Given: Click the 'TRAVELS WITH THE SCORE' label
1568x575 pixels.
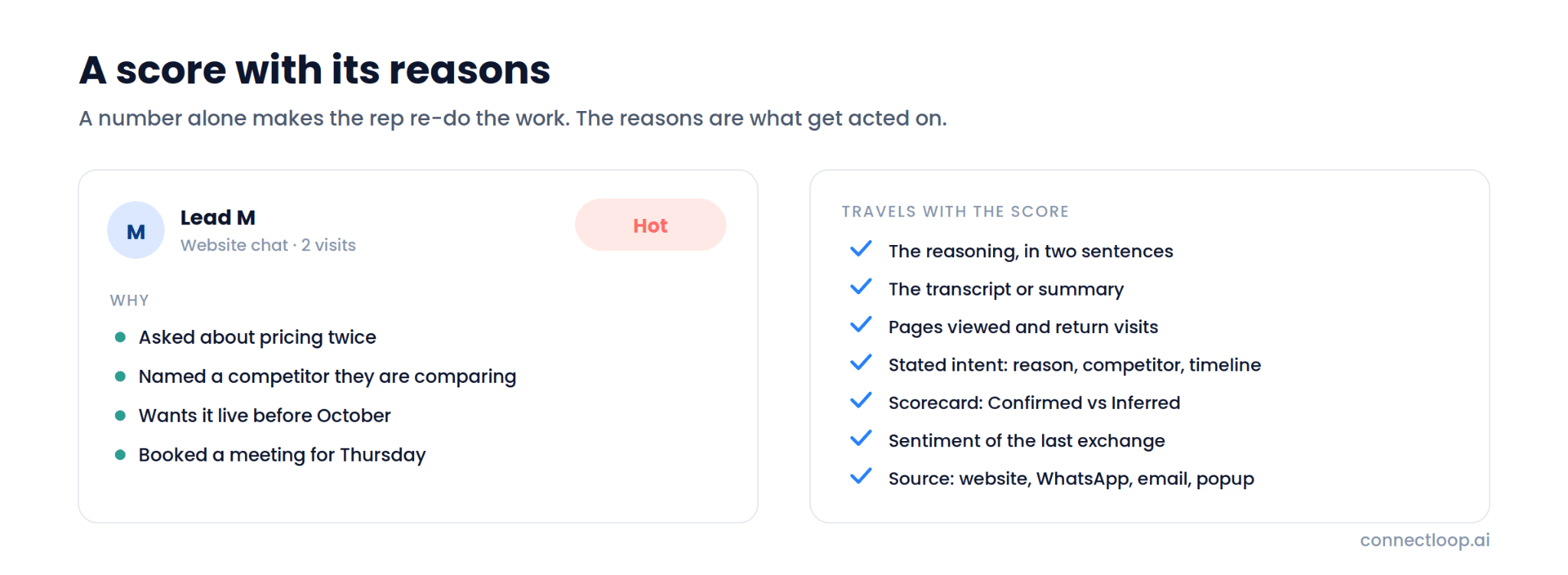Looking at the screenshot, I should coord(955,211).
